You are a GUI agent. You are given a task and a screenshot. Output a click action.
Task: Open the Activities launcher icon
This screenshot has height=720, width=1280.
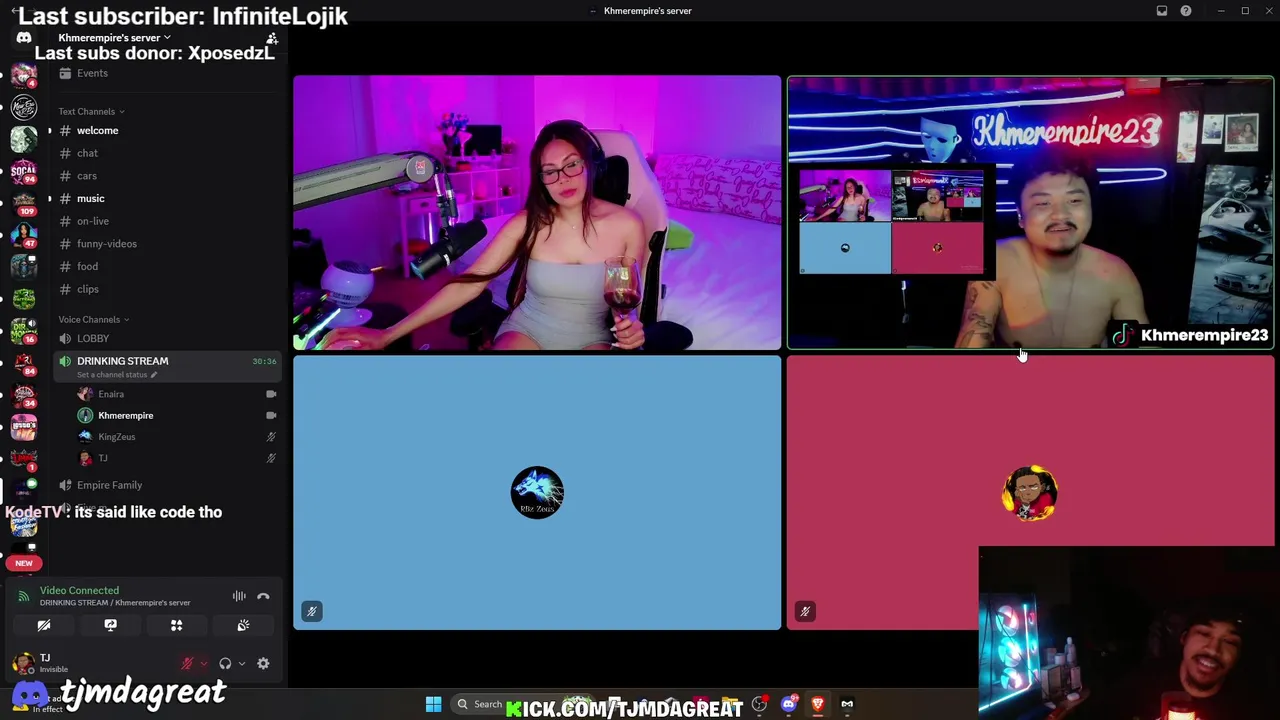coord(176,625)
